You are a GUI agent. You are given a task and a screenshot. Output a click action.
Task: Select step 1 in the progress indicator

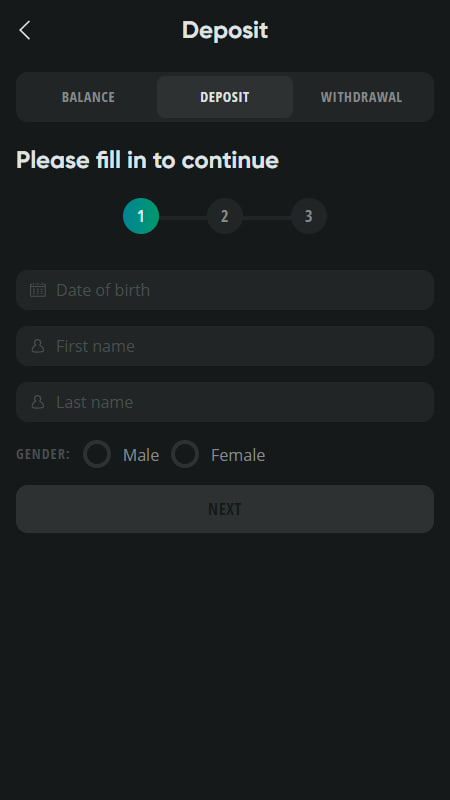[x=141, y=216]
